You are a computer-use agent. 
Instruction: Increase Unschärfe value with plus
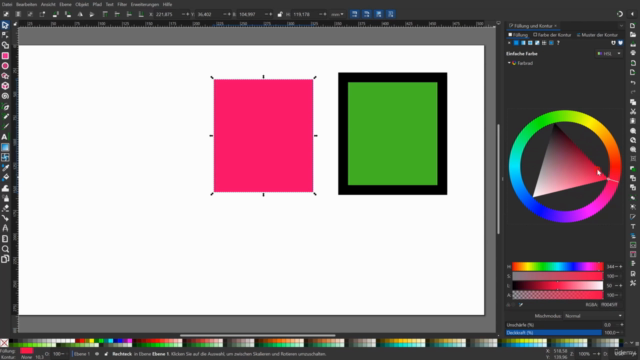tap(622, 325)
